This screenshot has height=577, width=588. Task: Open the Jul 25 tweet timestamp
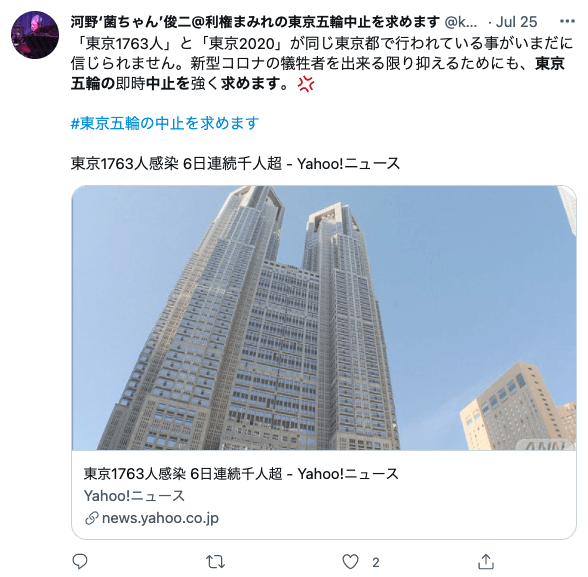click(x=516, y=22)
